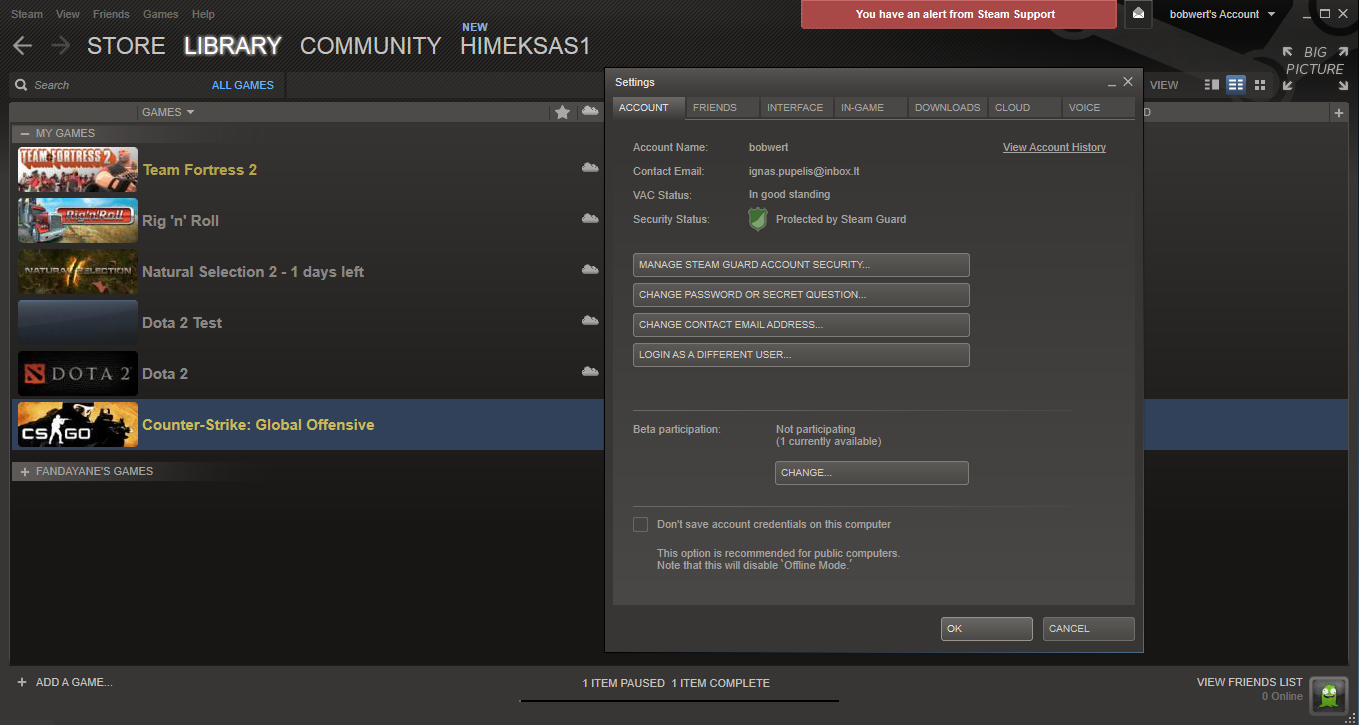Click the beta participation Change button

coord(872,473)
